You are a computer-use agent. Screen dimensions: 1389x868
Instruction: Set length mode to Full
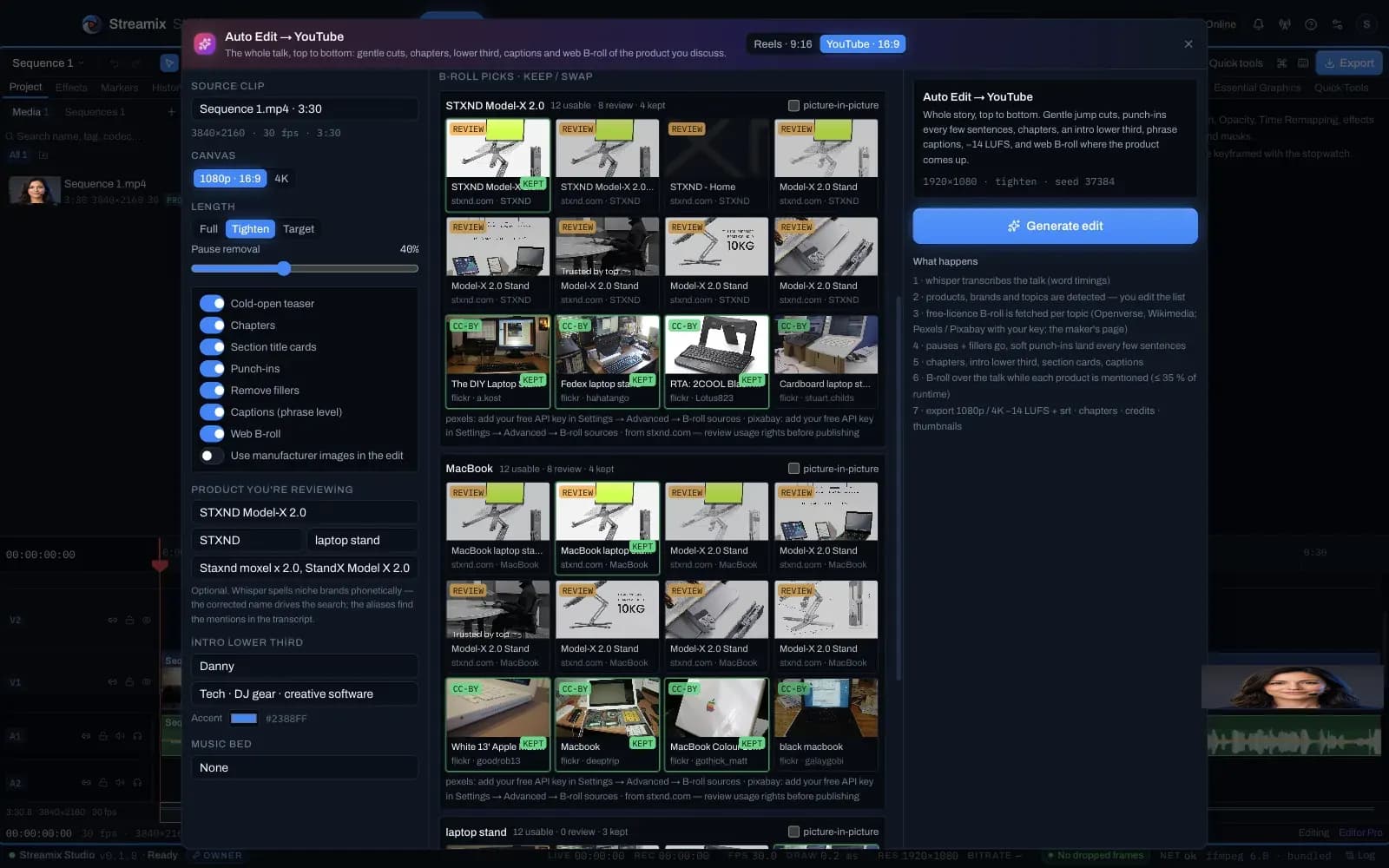pyautogui.click(x=208, y=229)
